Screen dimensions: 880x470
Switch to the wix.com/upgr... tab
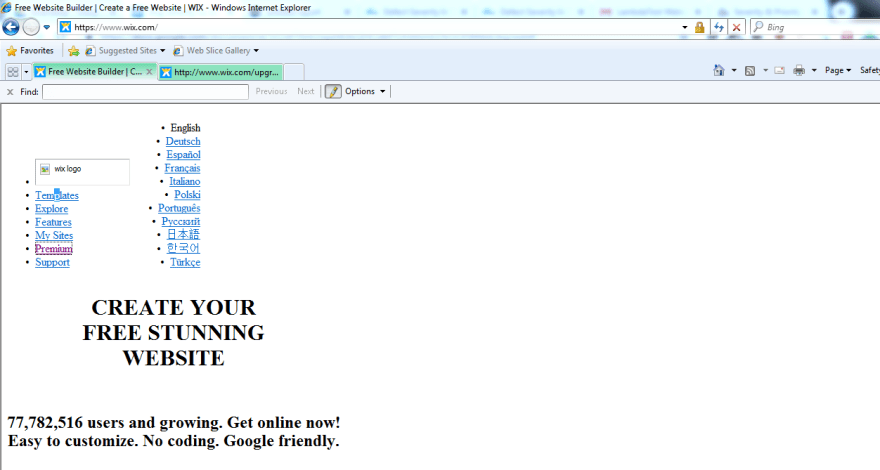pyautogui.click(x=221, y=72)
